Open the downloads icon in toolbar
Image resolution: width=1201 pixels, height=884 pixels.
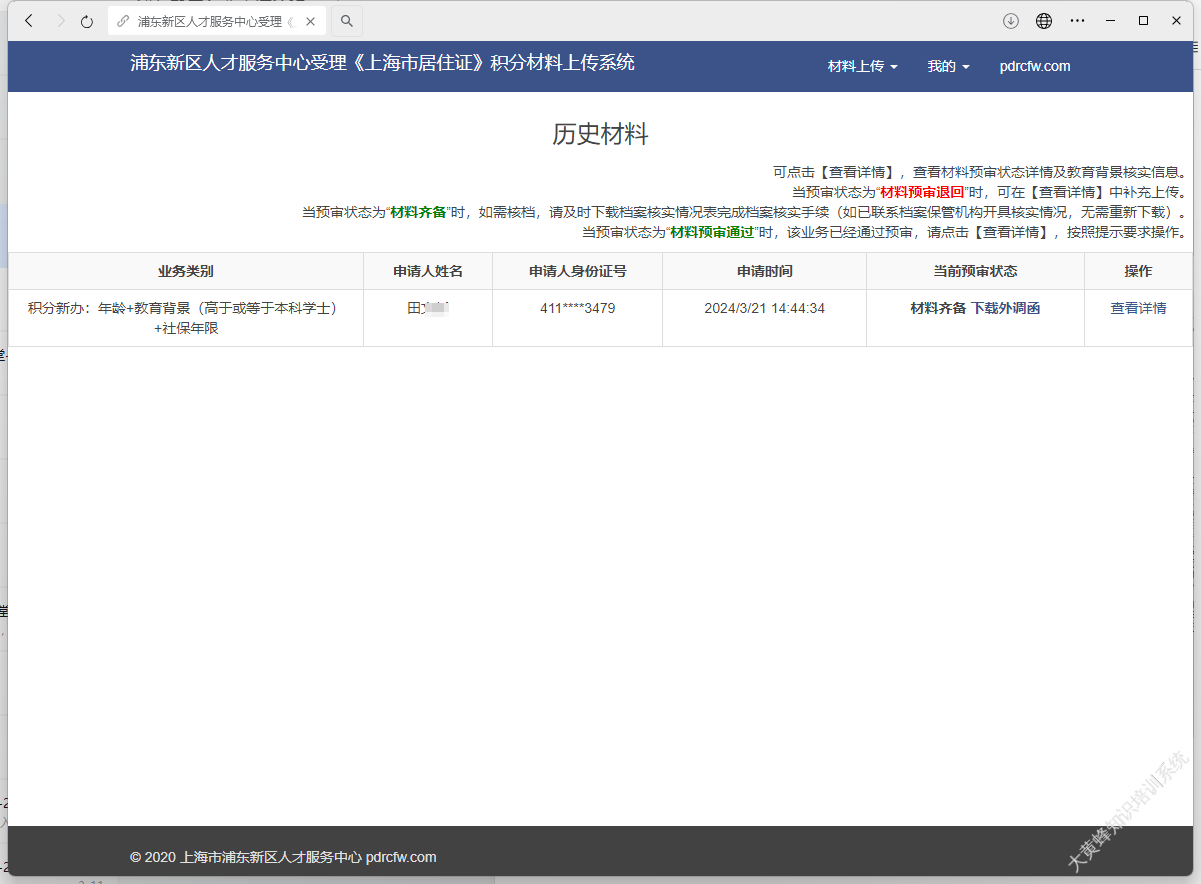click(x=1011, y=21)
